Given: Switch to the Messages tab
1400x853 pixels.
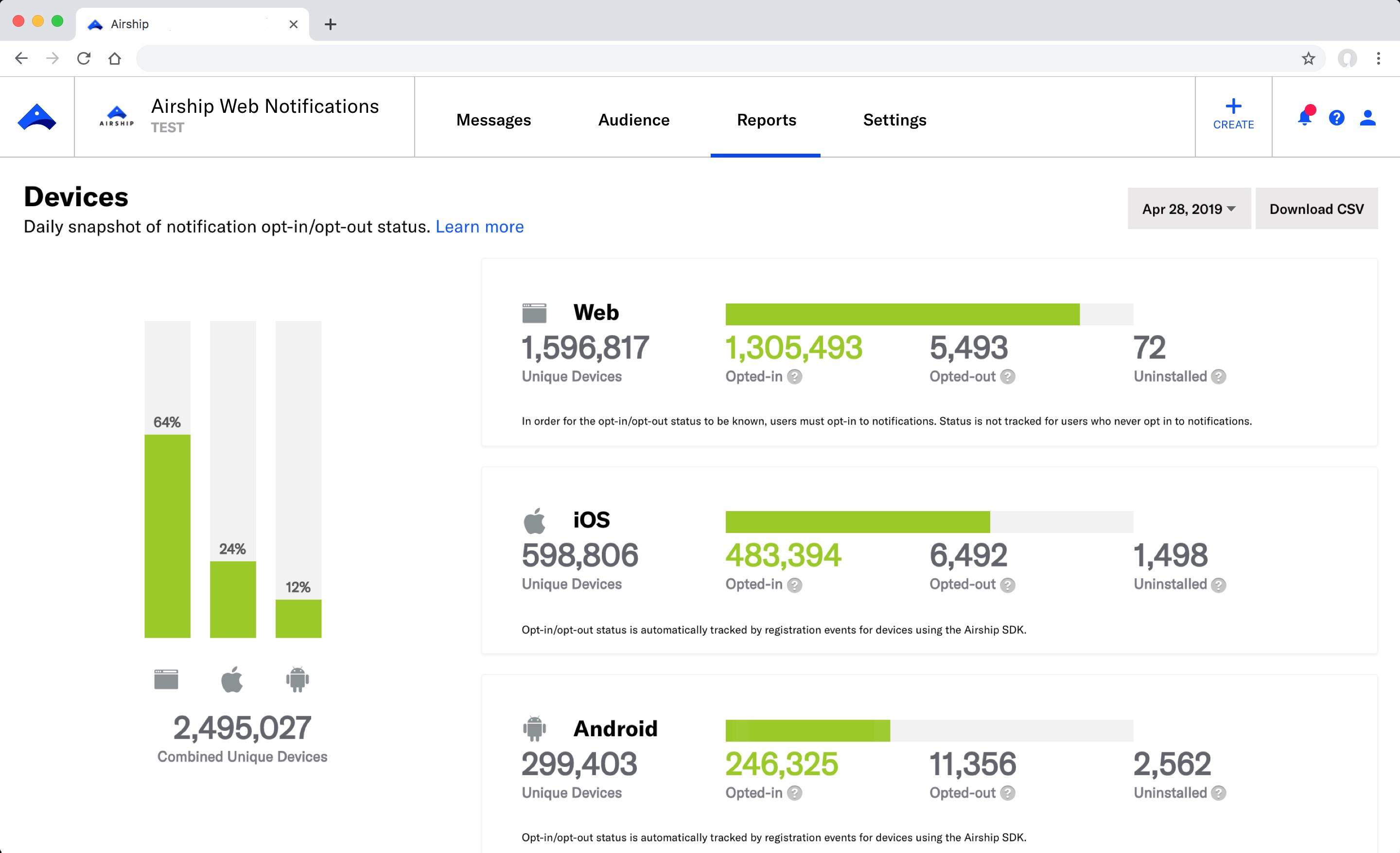Looking at the screenshot, I should [x=493, y=120].
